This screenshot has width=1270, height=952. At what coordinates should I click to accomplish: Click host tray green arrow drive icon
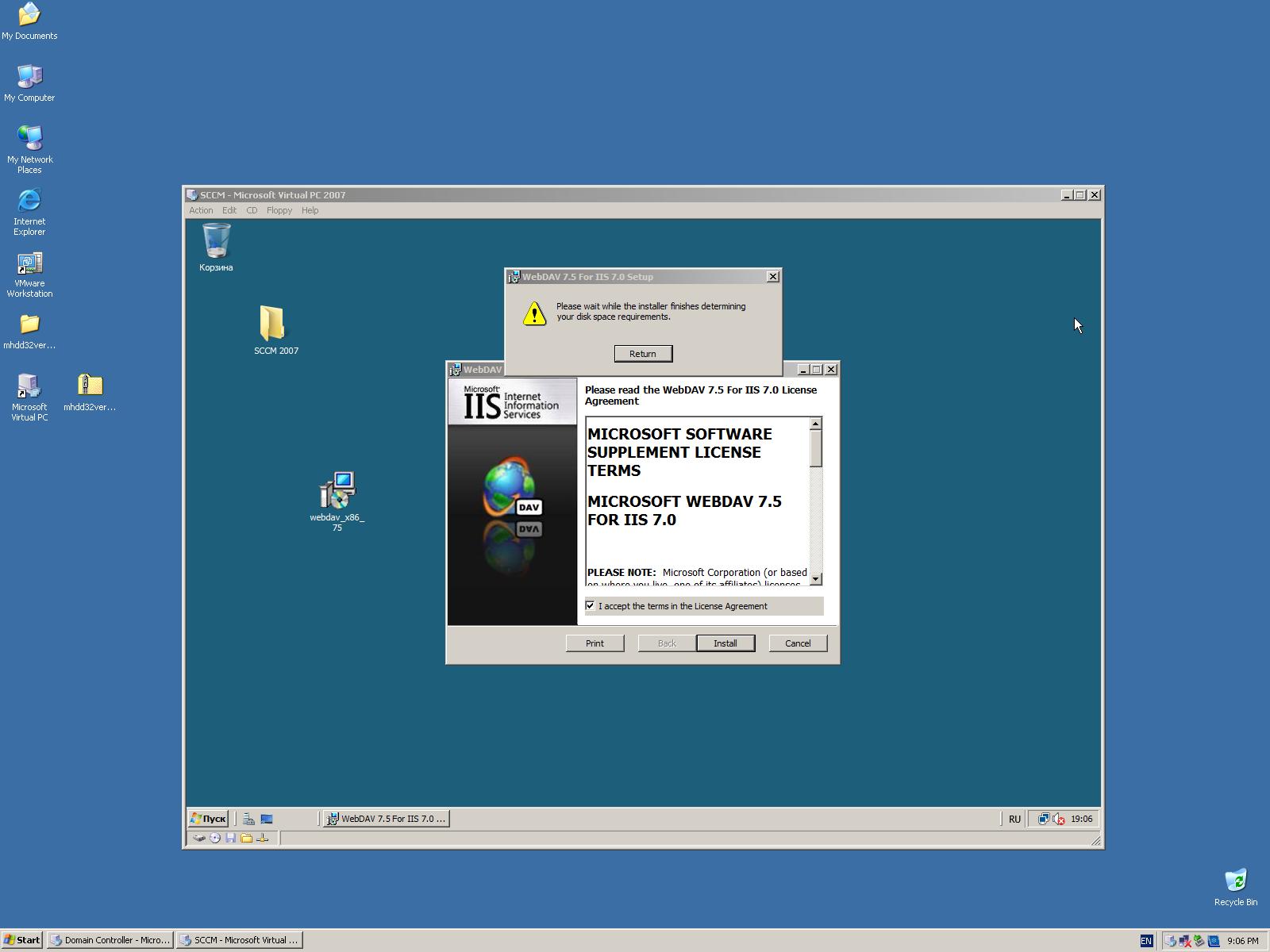[x=1199, y=941]
